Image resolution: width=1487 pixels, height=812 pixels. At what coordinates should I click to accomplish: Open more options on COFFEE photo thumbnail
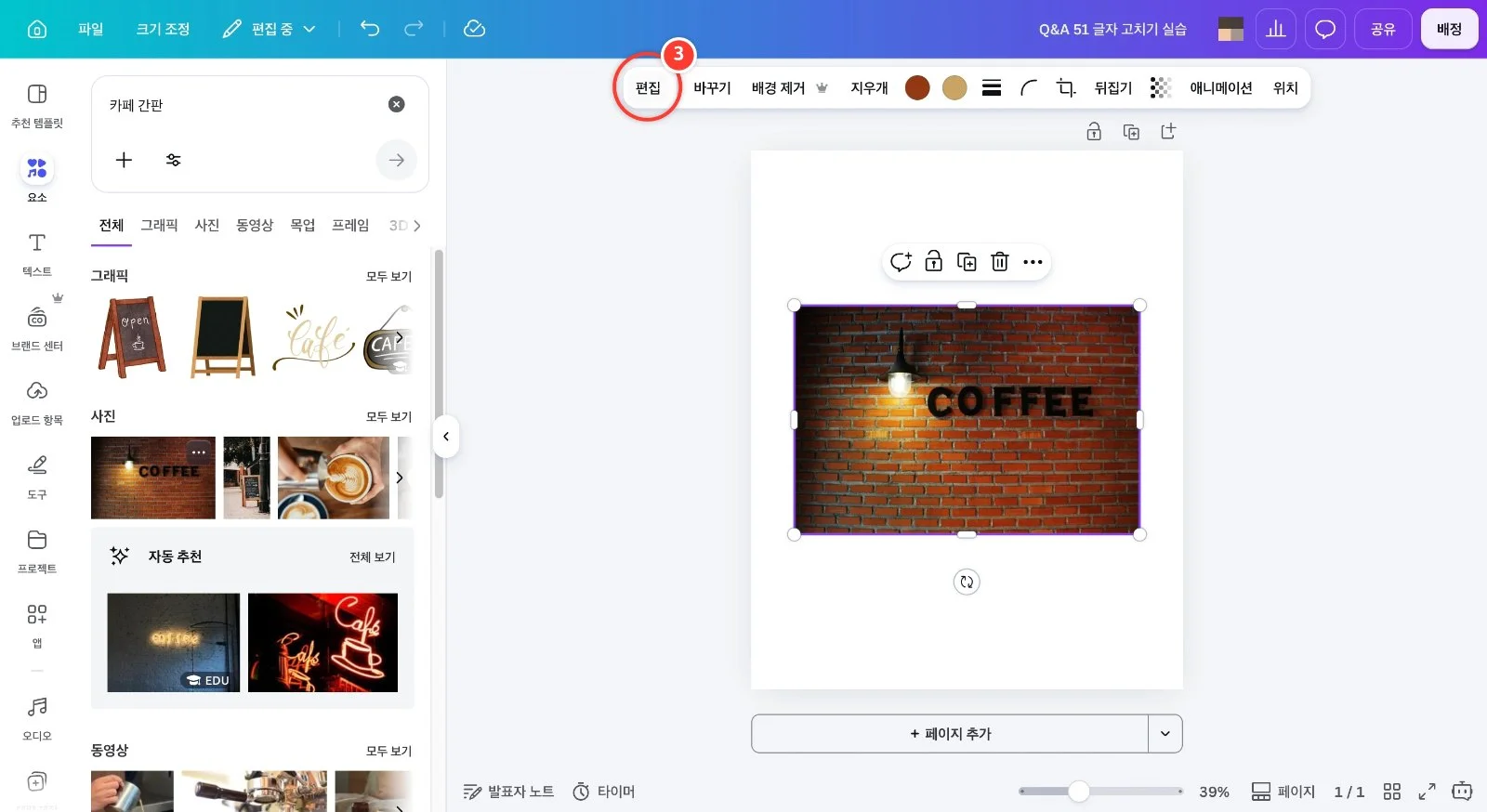coord(199,452)
